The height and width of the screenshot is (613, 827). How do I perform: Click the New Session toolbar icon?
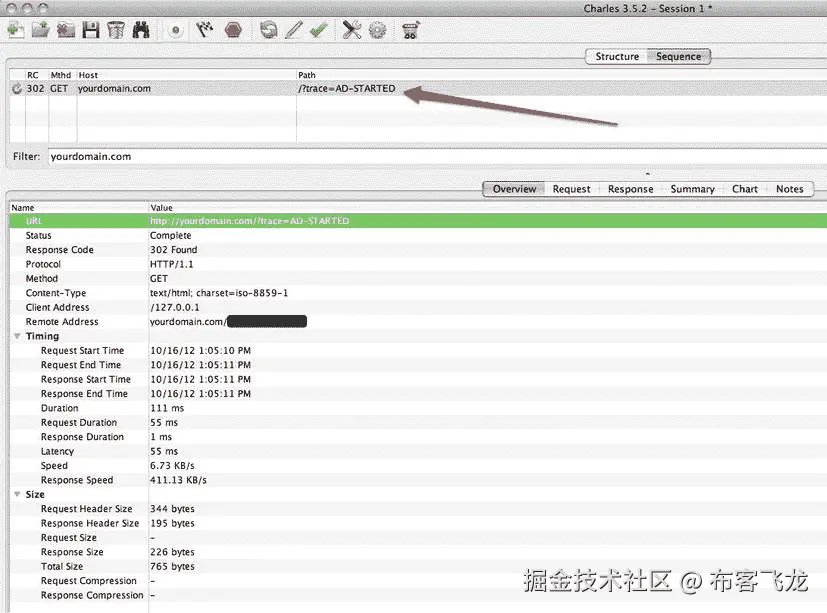point(16,30)
